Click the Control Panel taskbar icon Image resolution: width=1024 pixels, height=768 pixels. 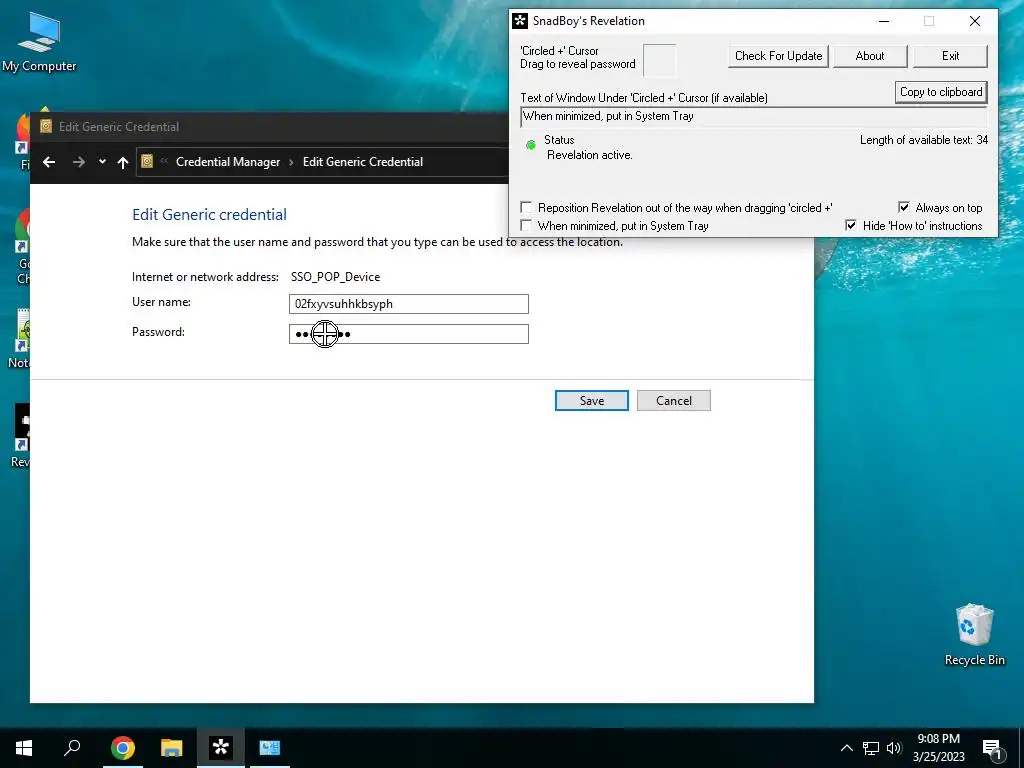tap(270, 748)
